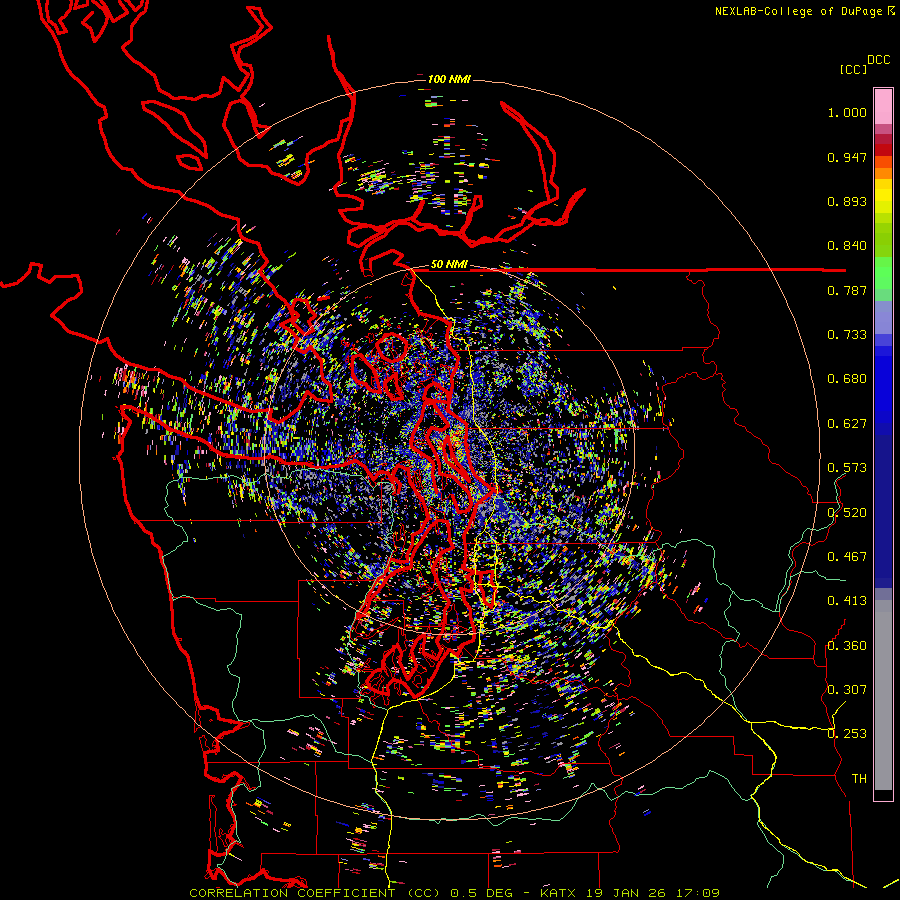Click the 0.840 scale label
The width and height of the screenshot is (900, 900).
(847, 246)
